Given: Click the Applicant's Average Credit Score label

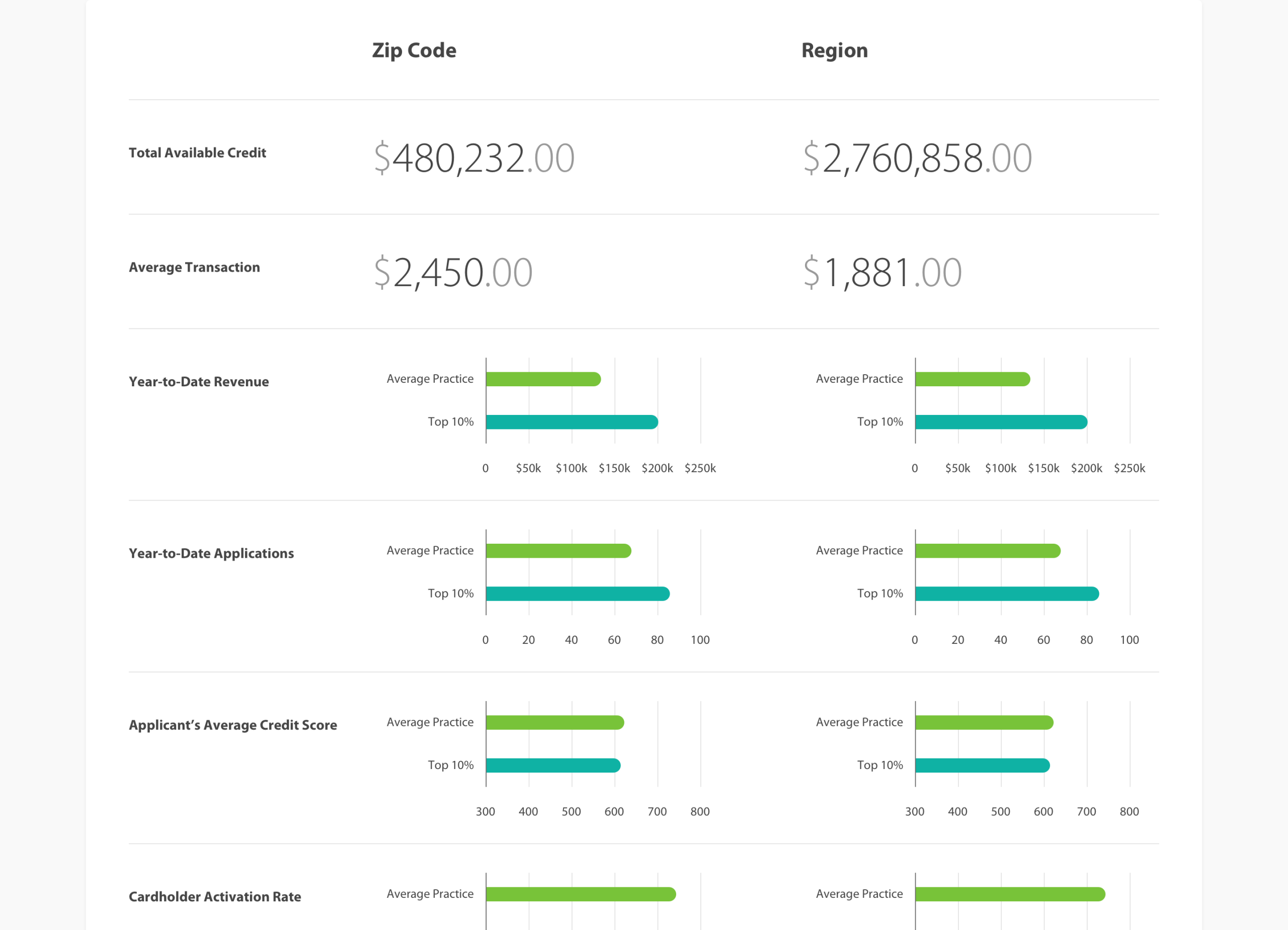Looking at the screenshot, I should pos(233,725).
